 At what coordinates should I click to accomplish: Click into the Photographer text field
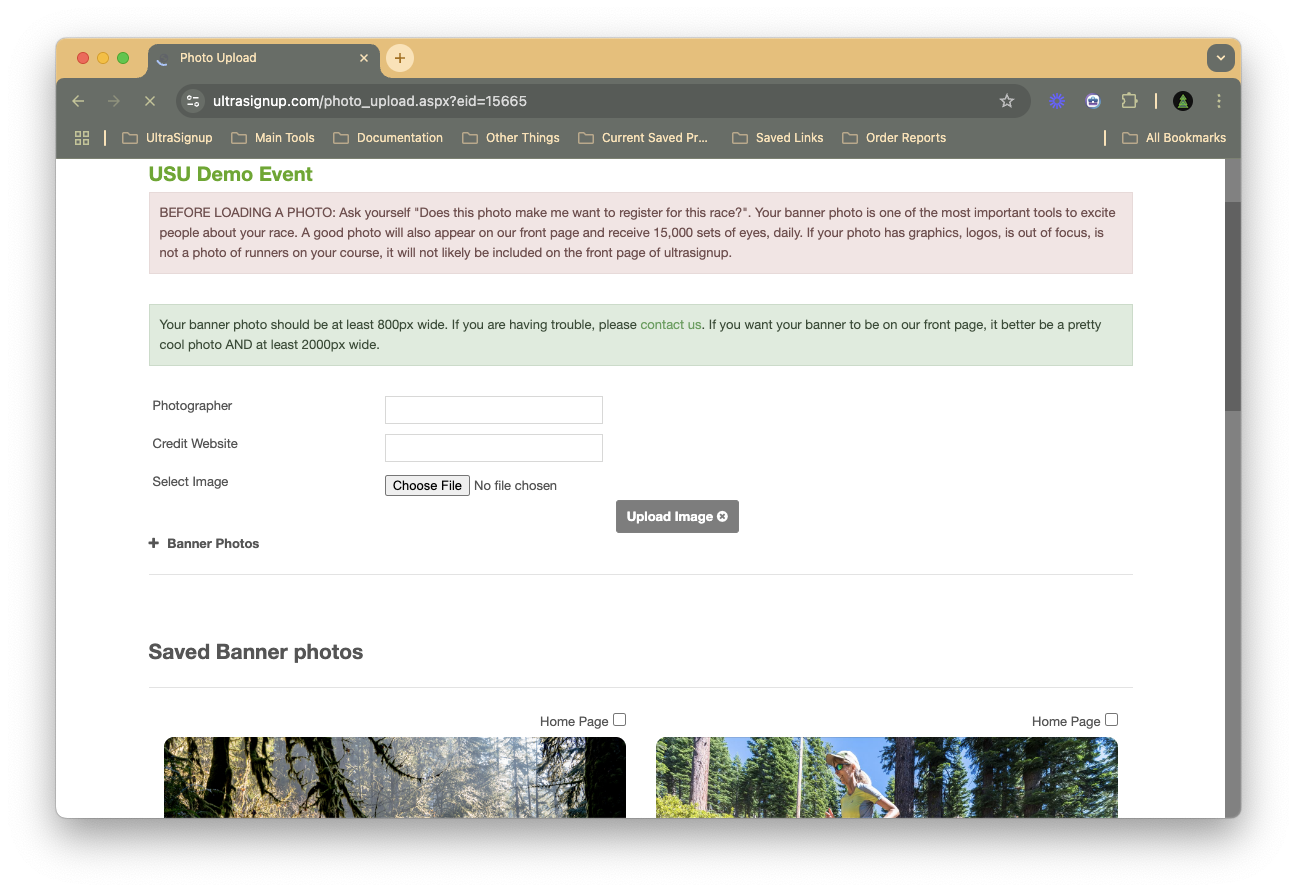coord(494,410)
